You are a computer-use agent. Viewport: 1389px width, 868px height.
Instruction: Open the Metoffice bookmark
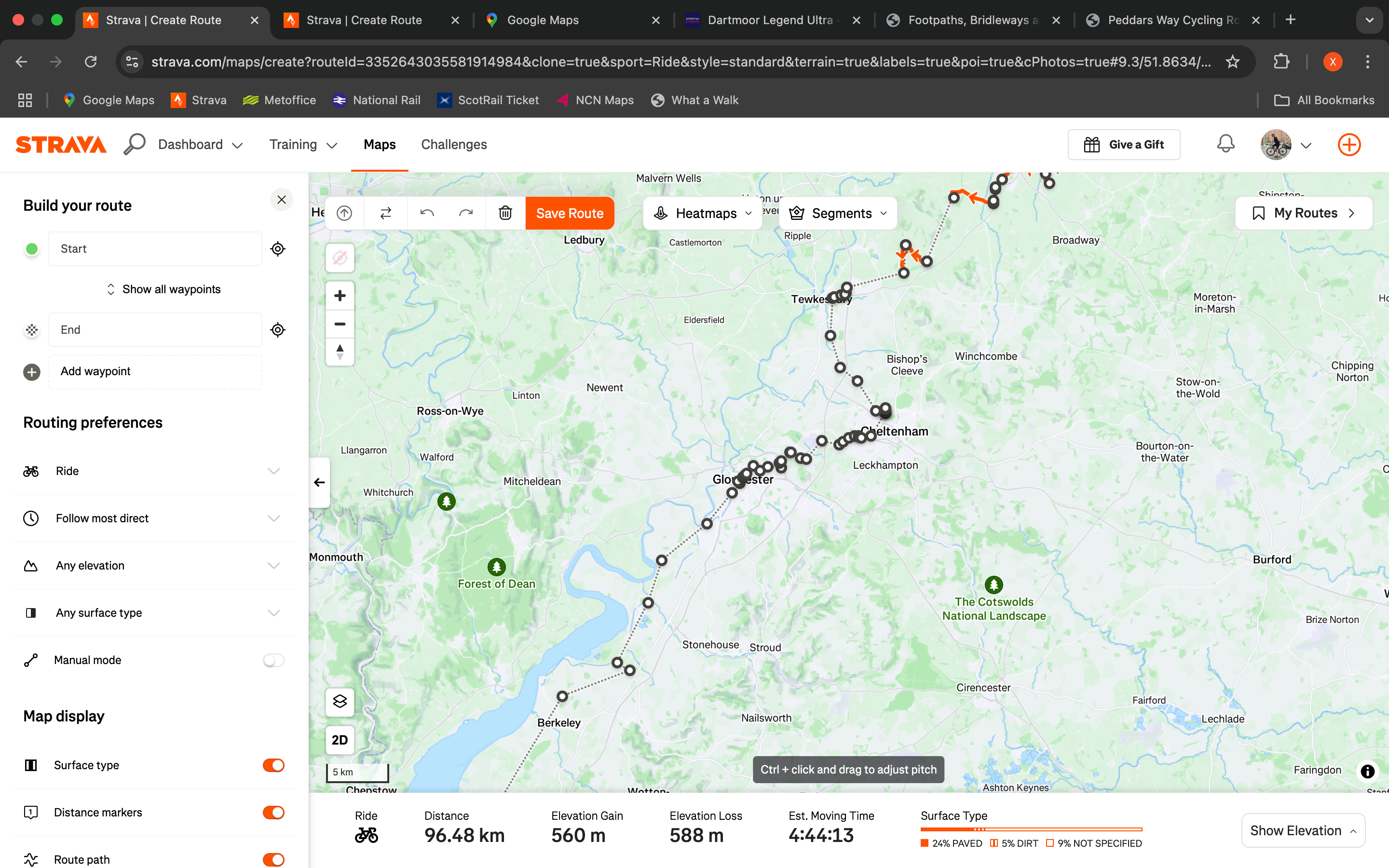(280, 100)
